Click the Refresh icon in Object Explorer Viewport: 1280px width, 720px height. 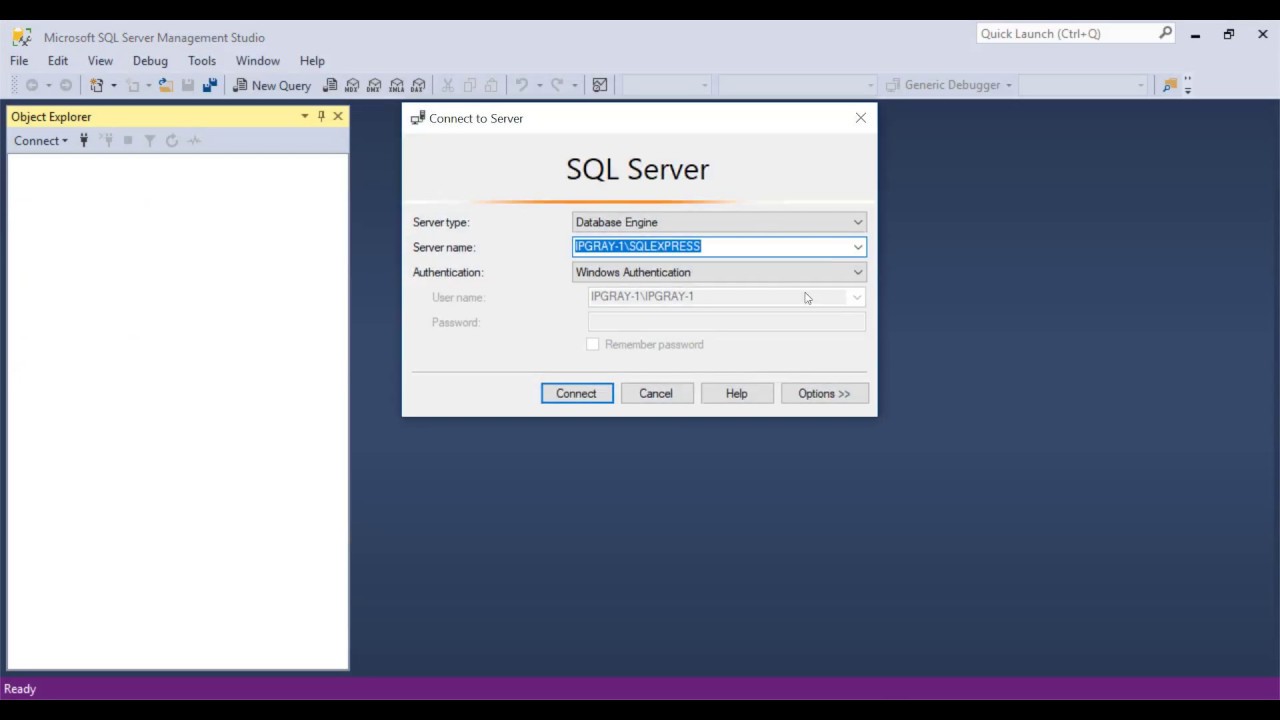pyautogui.click(x=172, y=141)
